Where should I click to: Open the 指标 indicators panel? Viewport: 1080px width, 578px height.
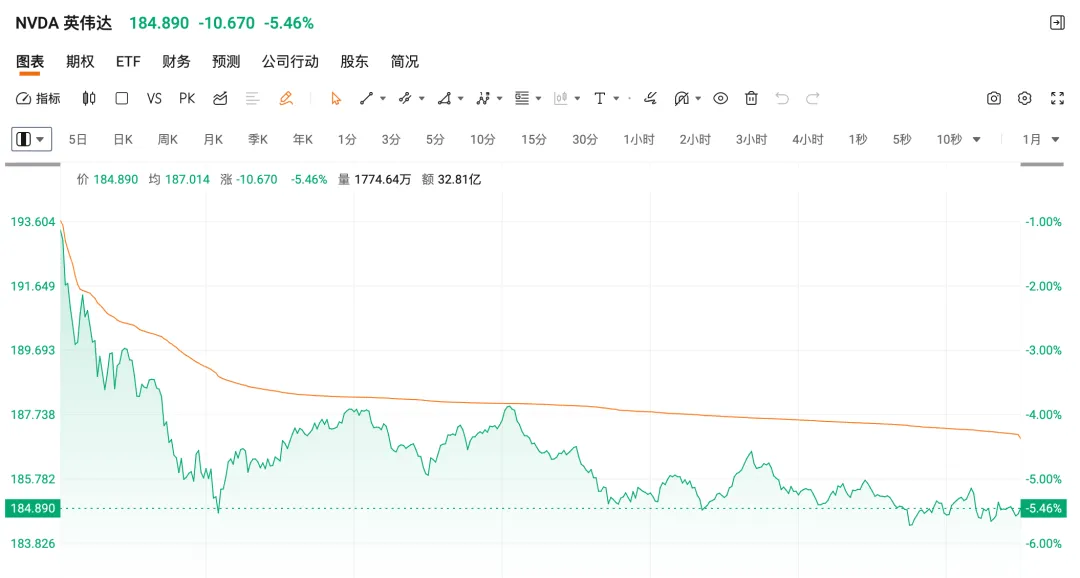[38, 98]
